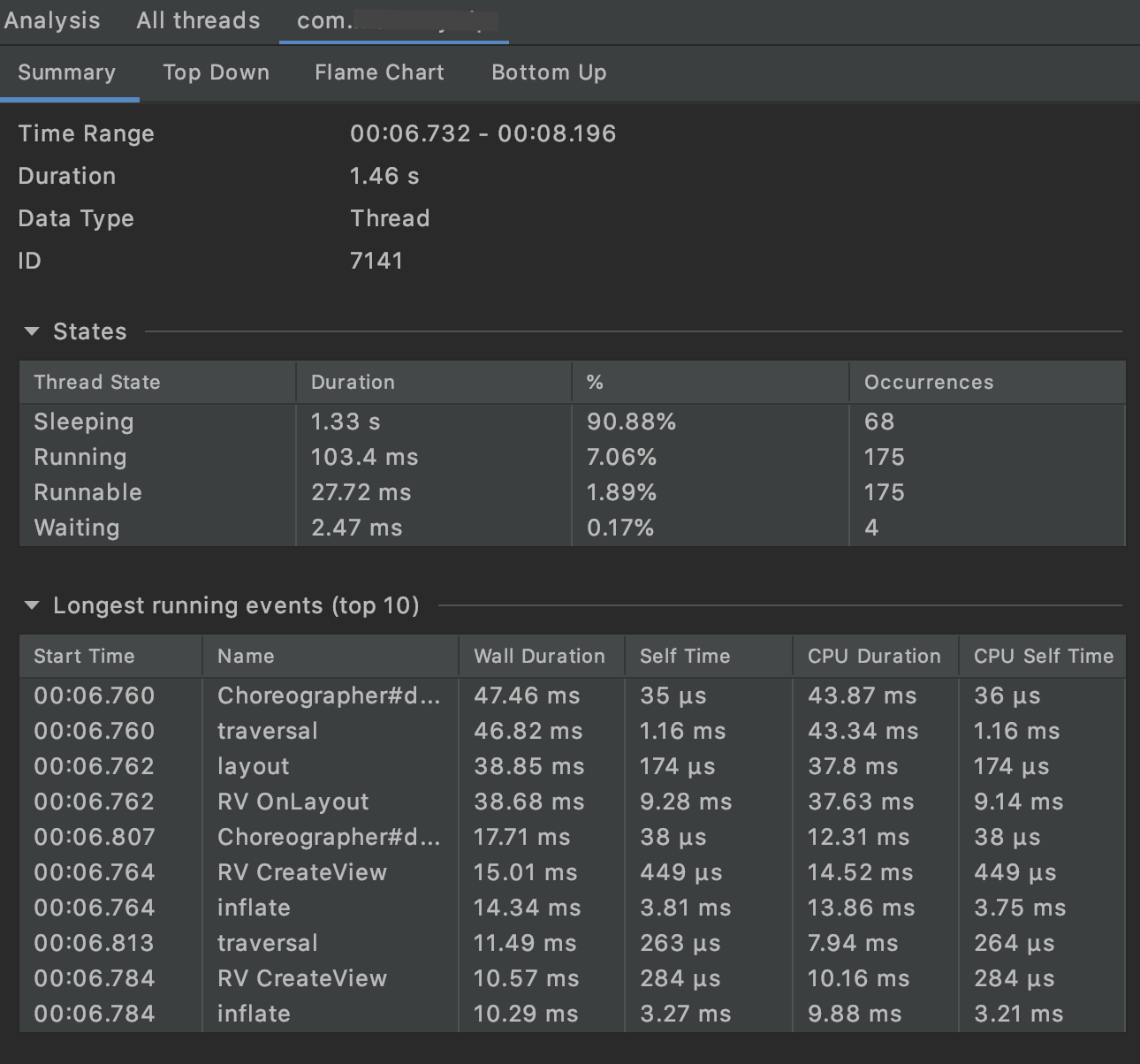Collapse the Longest running events section
Viewport: 1140px width, 1064px height.
(33, 604)
